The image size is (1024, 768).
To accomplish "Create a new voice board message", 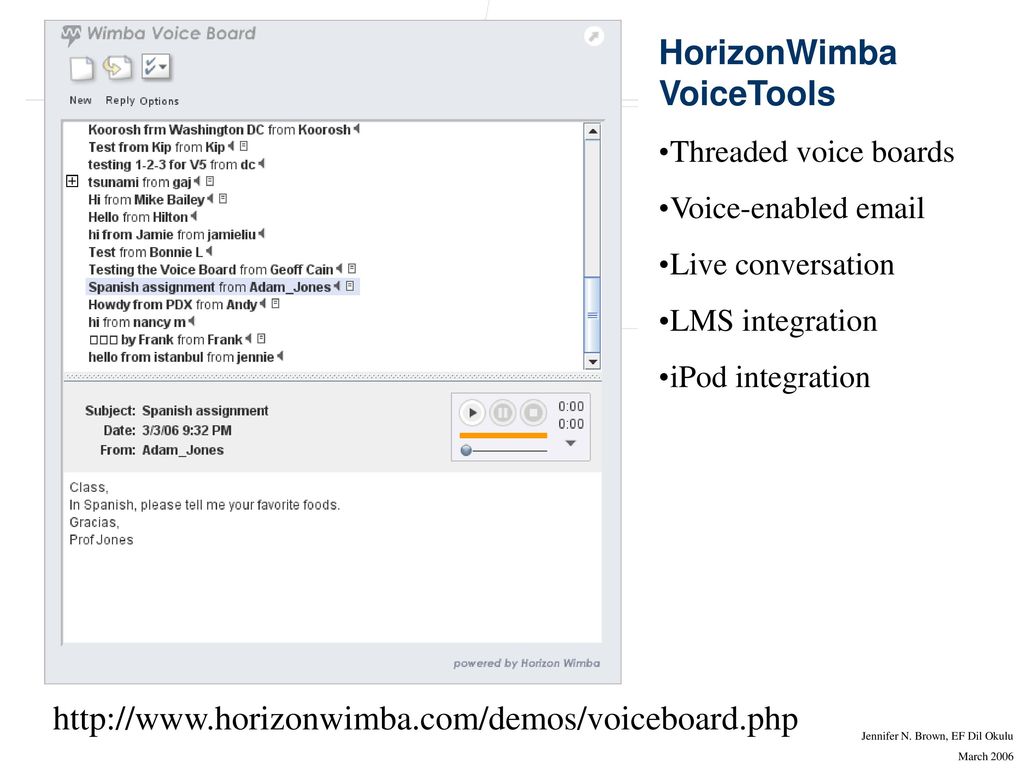I will (82, 69).
